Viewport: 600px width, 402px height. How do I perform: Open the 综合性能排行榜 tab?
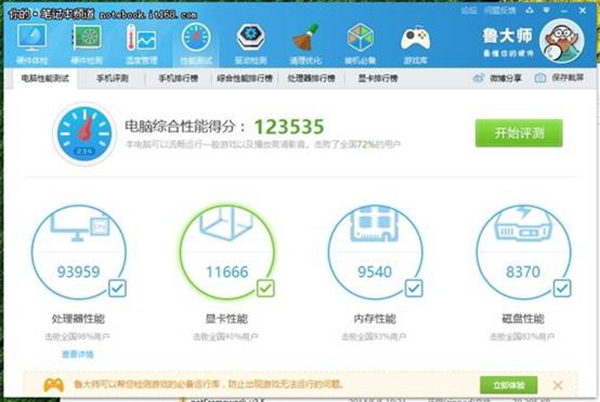[x=245, y=78]
